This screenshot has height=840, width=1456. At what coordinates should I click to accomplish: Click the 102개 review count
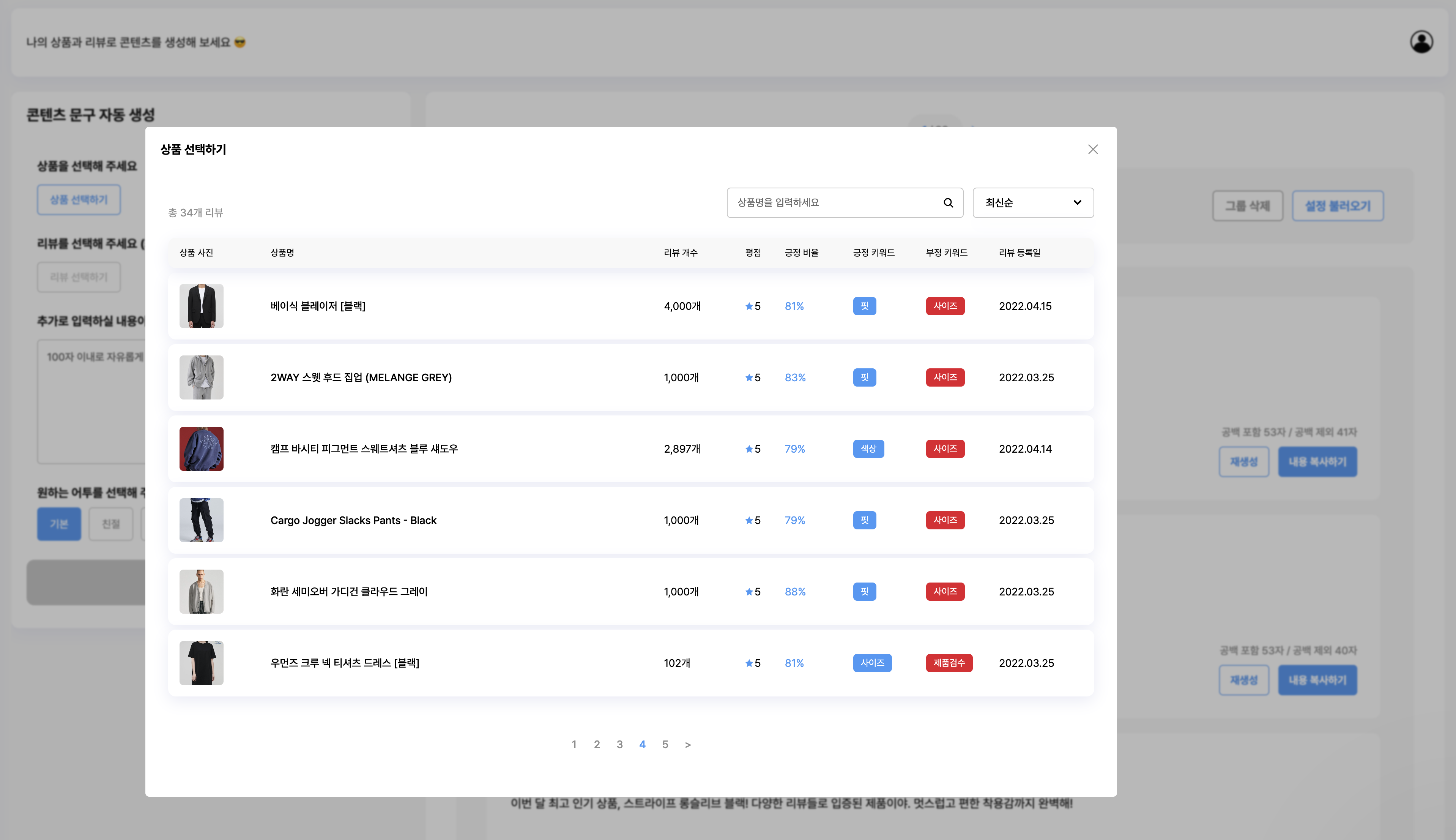tap(677, 663)
